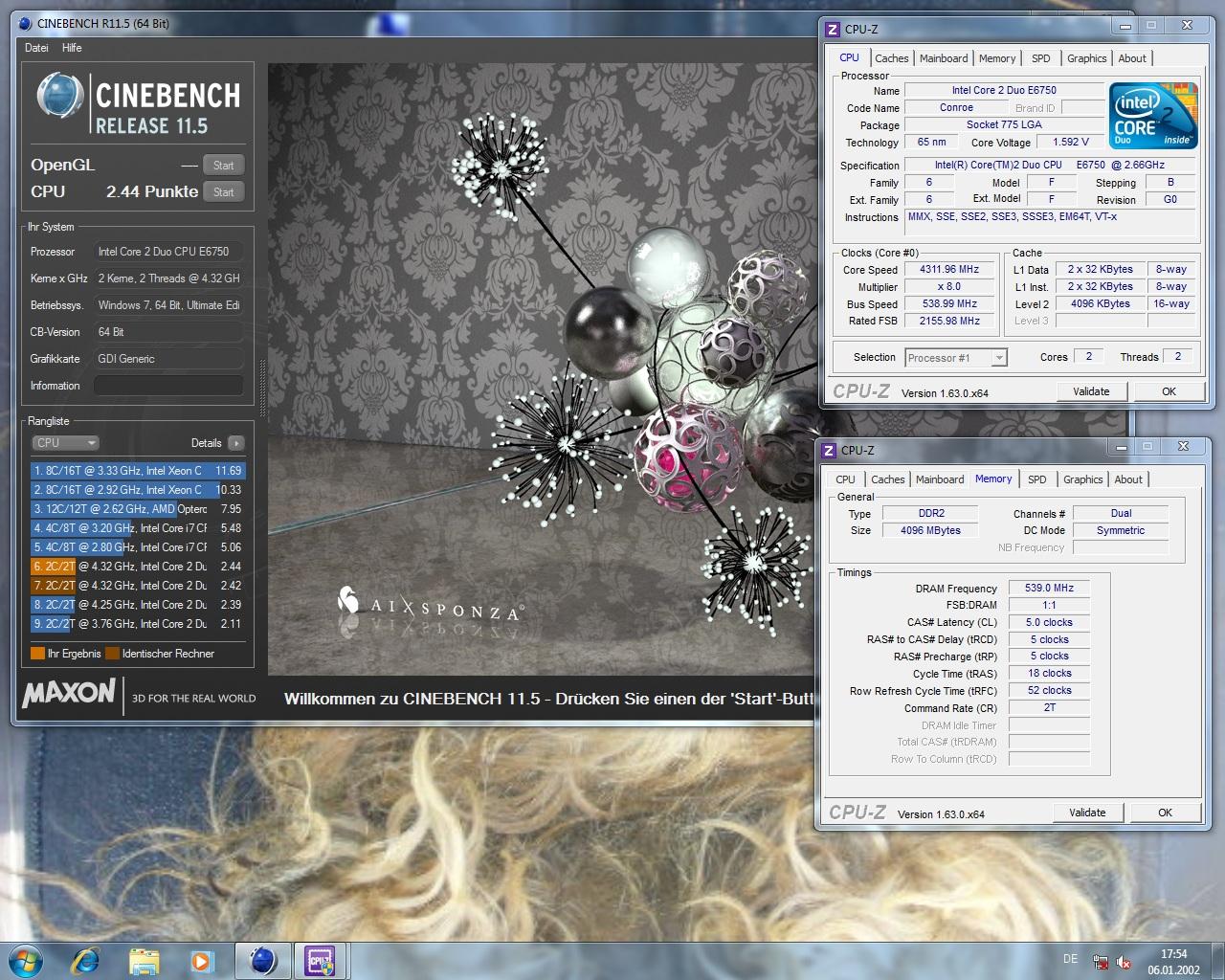Select ranking row 7 score 2.42

pos(138,585)
